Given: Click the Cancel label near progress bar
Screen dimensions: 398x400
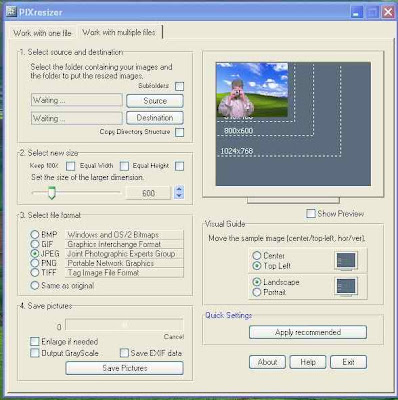Looking at the screenshot, I should 174,337.
